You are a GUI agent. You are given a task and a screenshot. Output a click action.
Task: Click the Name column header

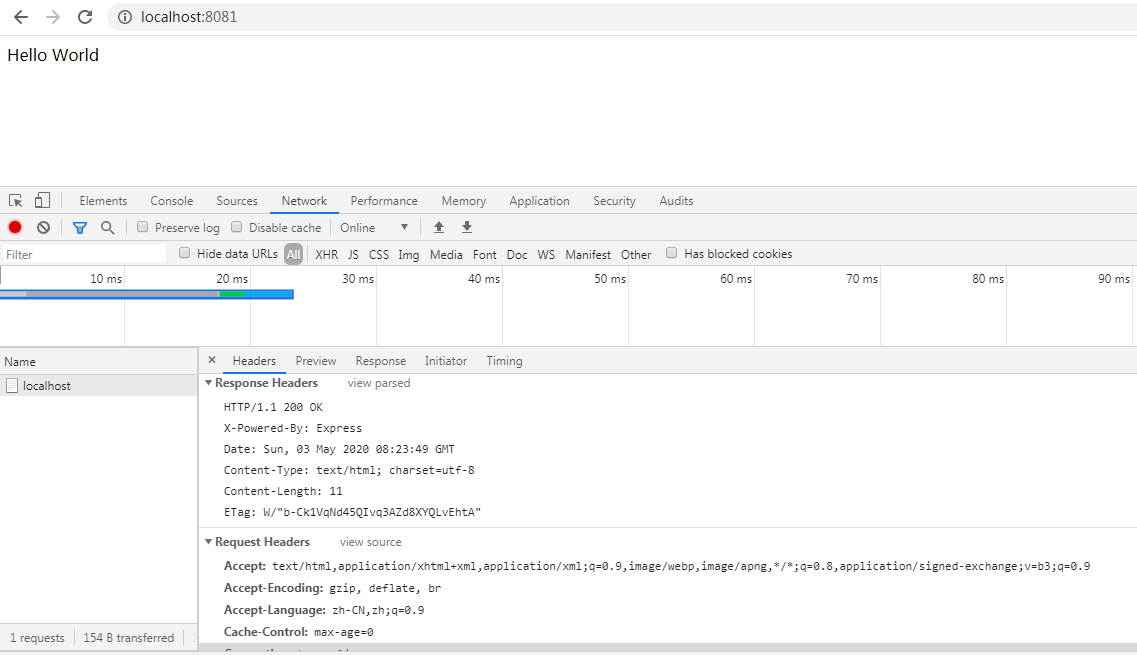99,361
